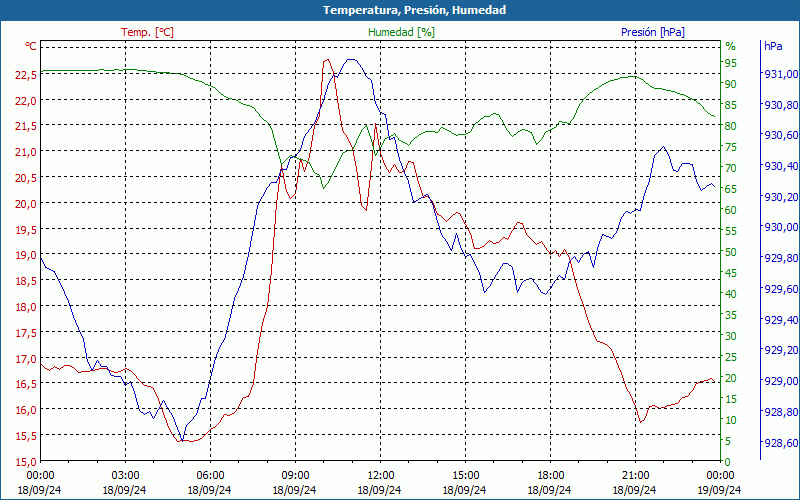Click the '75' humidity axis value
The height and width of the screenshot is (500, 800).
tap(731, 147)
